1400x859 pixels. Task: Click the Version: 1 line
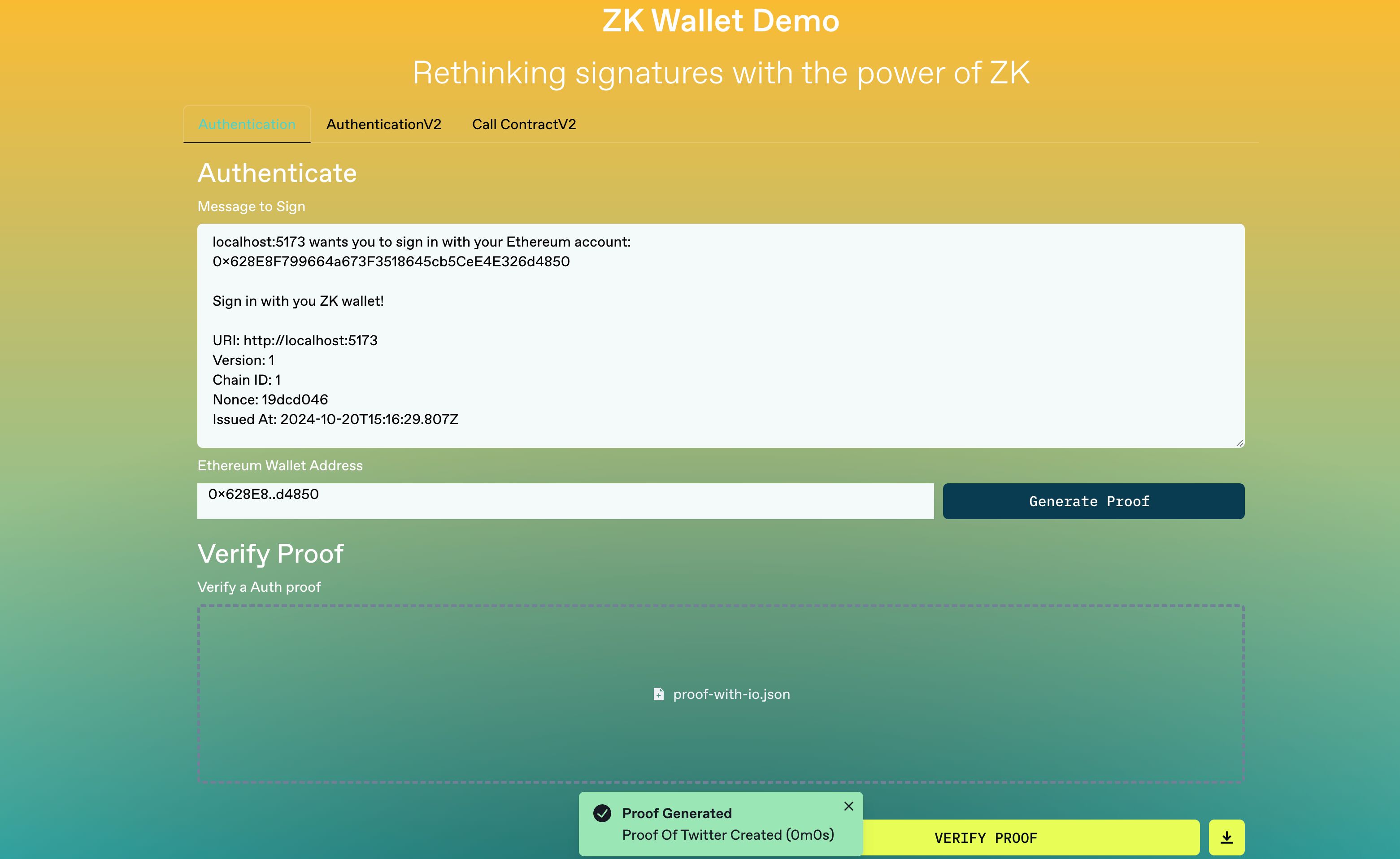coord(243,360)
